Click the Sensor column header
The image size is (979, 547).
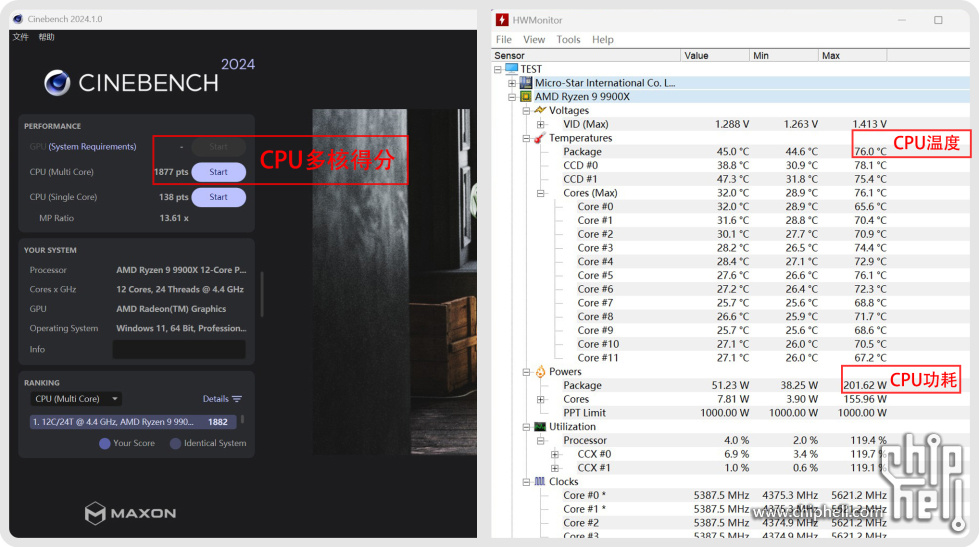click(x=586, y=56)
